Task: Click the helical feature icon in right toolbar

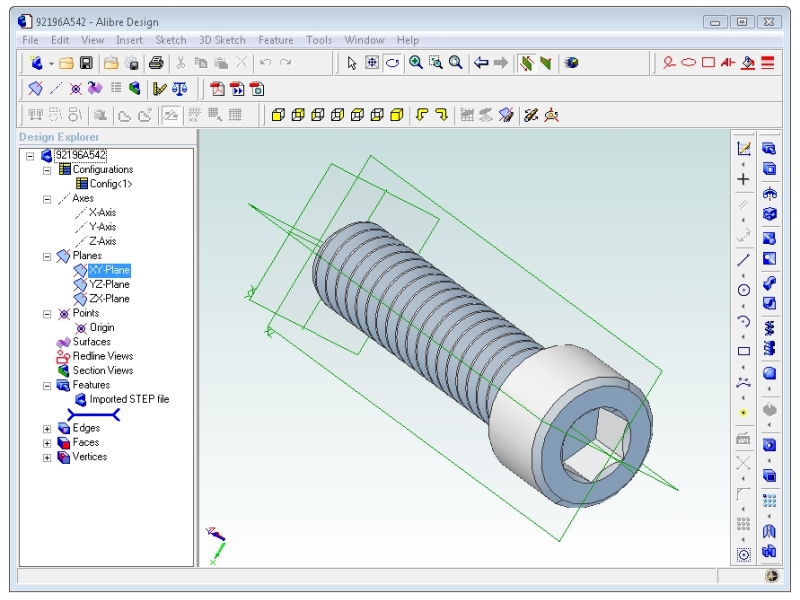Action: (769, 327)
